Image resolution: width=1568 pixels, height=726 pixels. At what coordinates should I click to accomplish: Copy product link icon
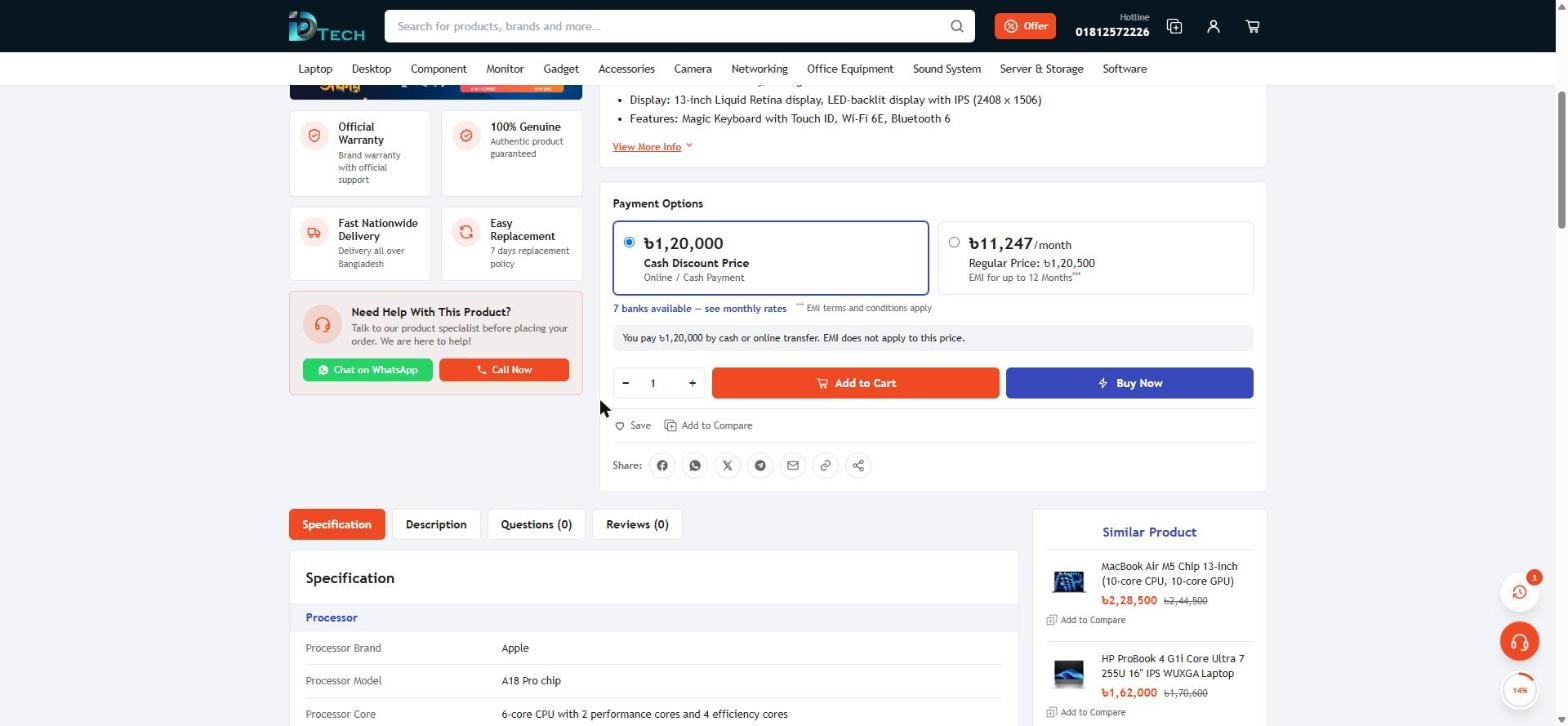[825, 466]
